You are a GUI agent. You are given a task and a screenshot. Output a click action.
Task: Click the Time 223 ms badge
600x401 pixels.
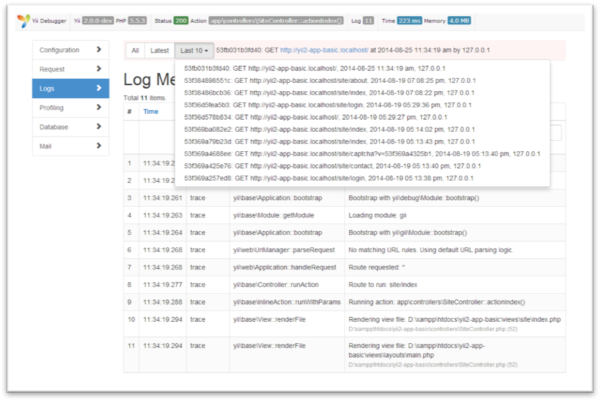407,18
